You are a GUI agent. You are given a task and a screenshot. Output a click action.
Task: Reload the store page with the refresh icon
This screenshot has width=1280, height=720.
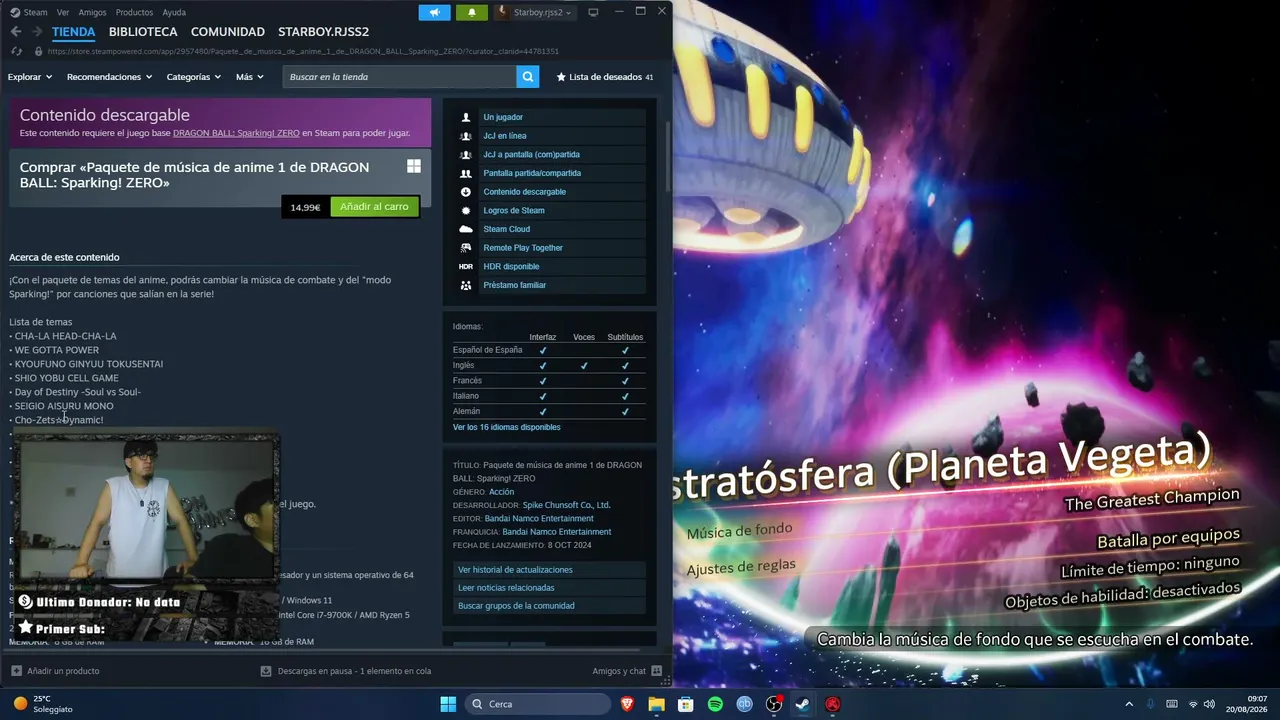(x=16, y=51)
